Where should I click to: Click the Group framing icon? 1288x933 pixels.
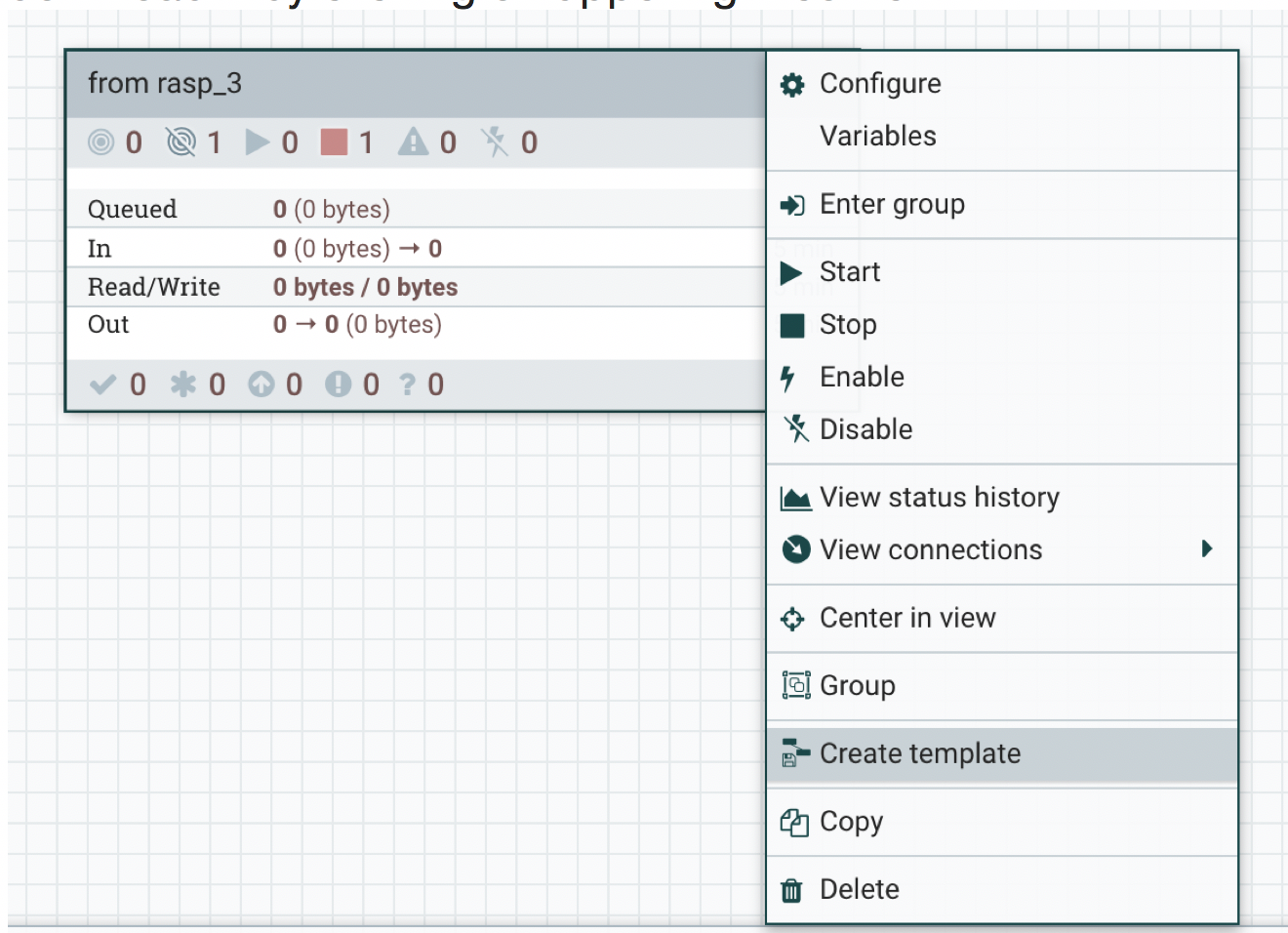(x=795, y=685)
